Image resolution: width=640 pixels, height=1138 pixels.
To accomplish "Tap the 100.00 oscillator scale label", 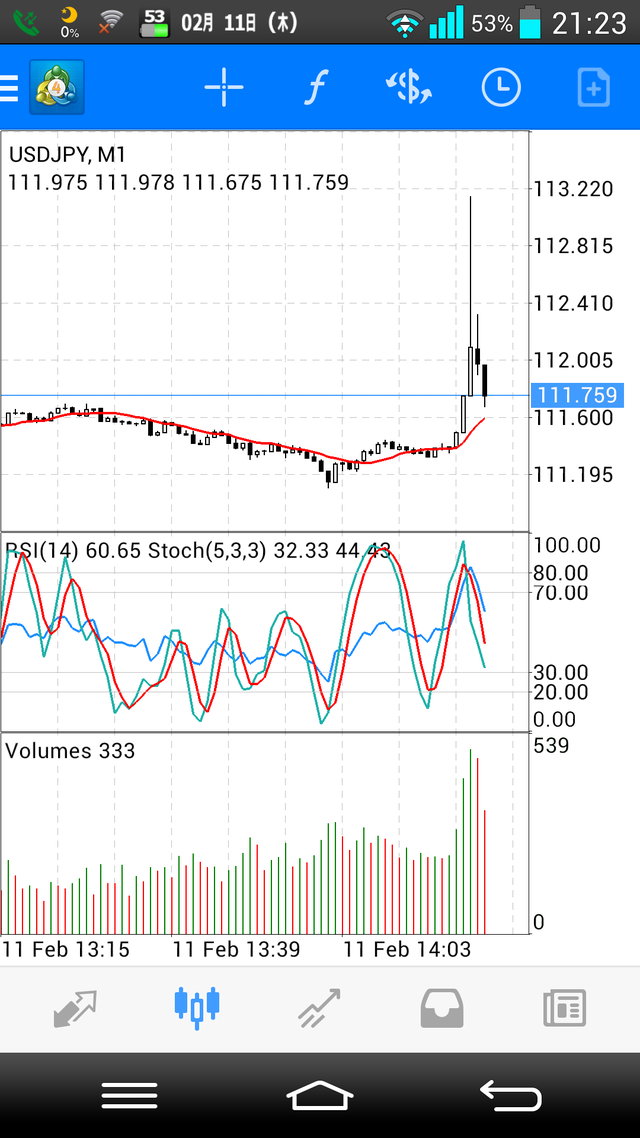I will point(567,545).
